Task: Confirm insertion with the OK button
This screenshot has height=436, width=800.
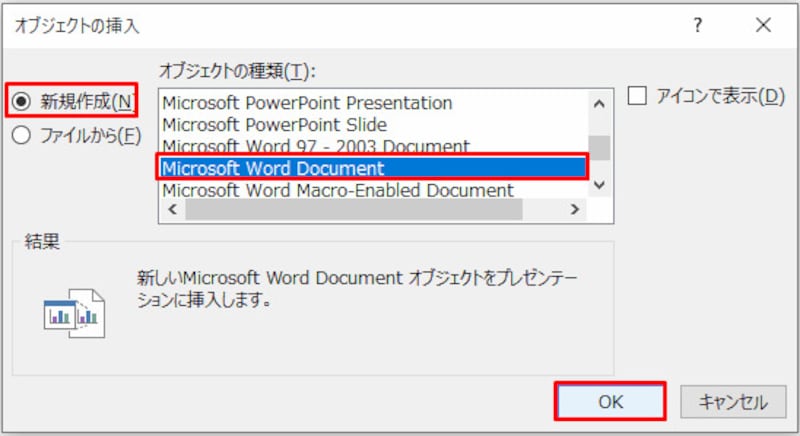Action: click(x=610, y=402)
